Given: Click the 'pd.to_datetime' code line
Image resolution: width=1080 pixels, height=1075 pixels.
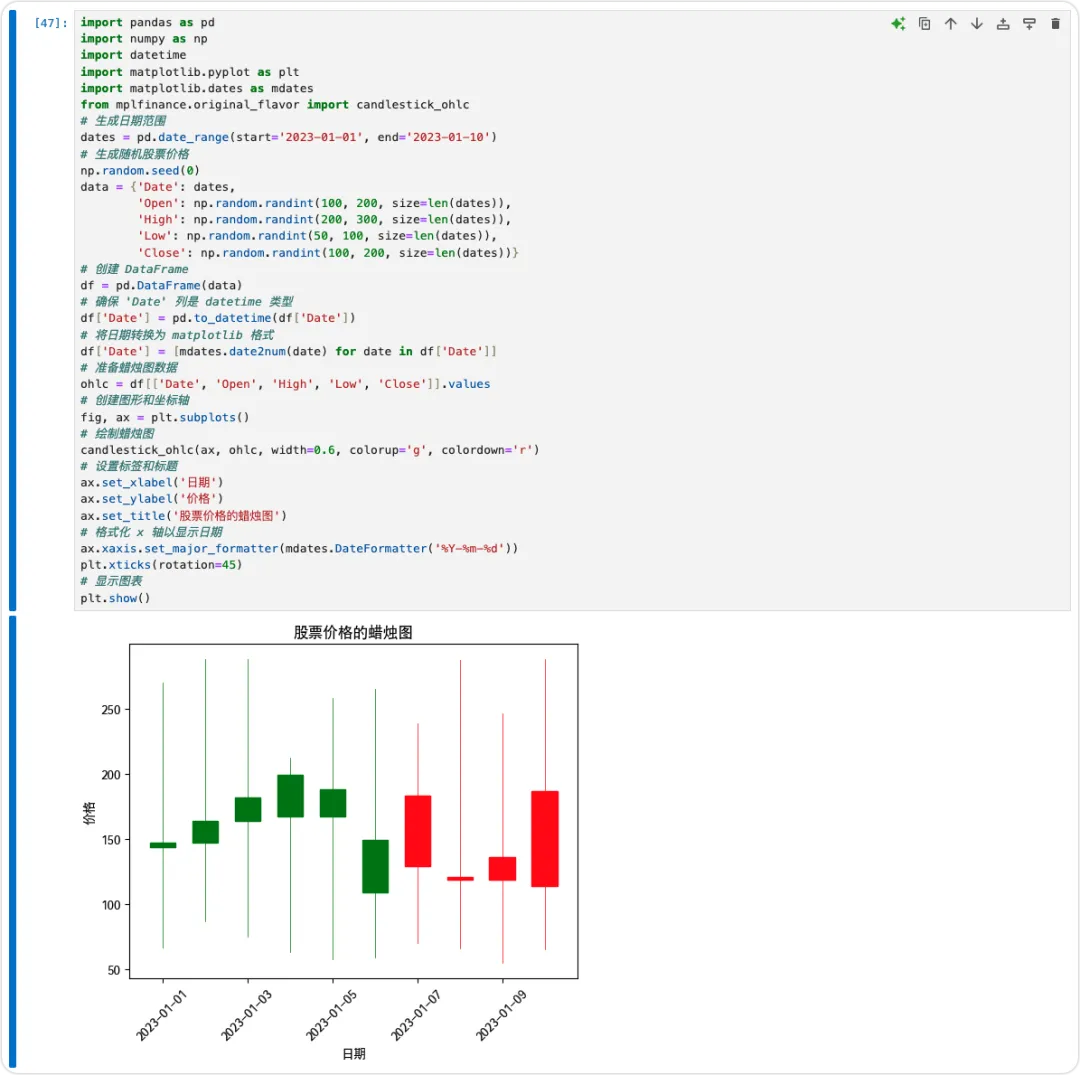Looking at the screenshot, I should [x=218, y=318].
